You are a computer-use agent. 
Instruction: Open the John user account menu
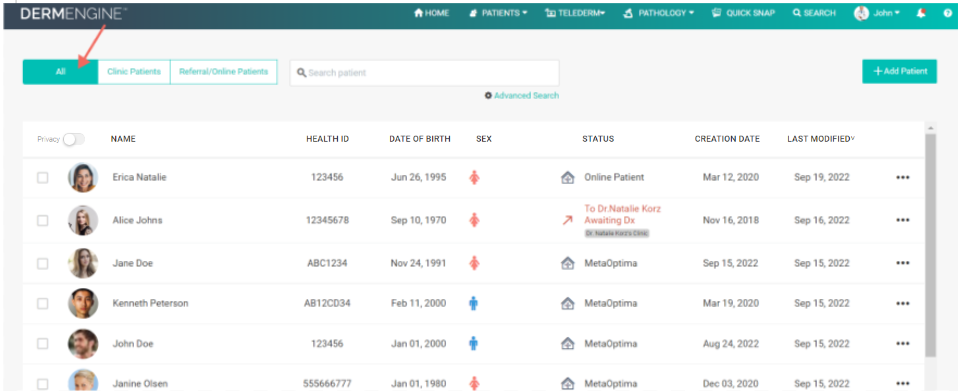click(886, 13)
